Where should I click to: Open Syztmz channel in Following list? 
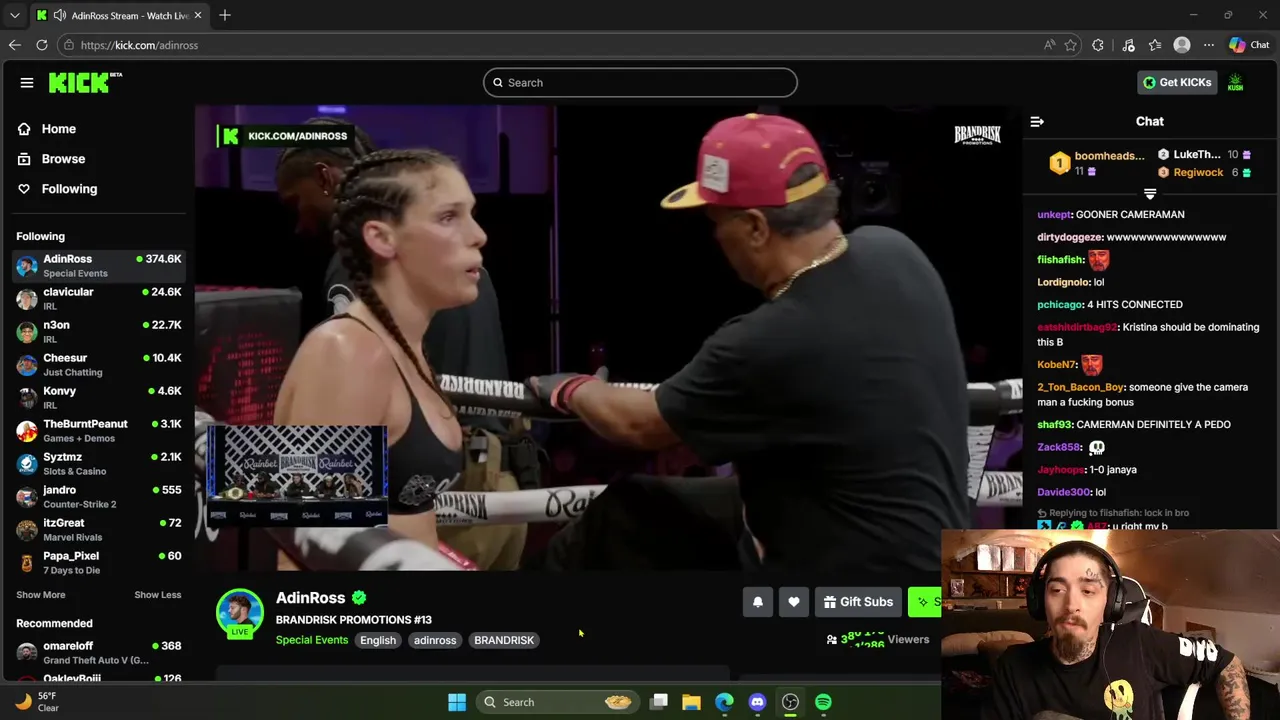[98, 464]
